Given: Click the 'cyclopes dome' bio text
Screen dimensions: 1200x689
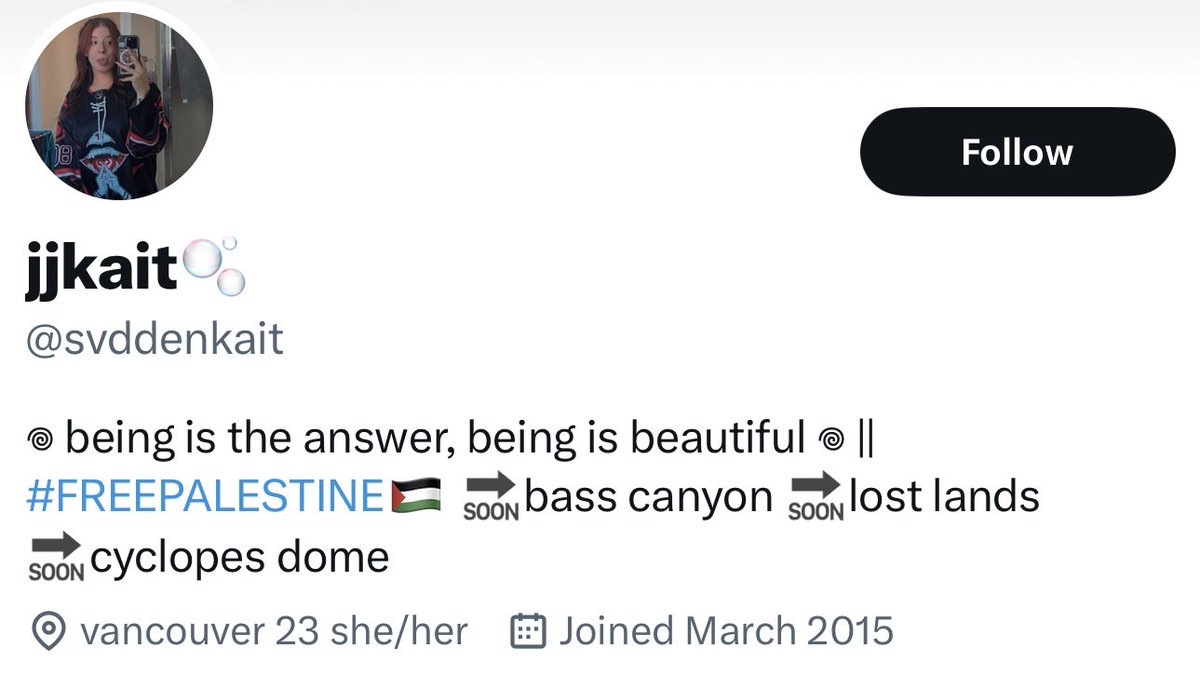Looking at the screenshot, I should point(239,557).
